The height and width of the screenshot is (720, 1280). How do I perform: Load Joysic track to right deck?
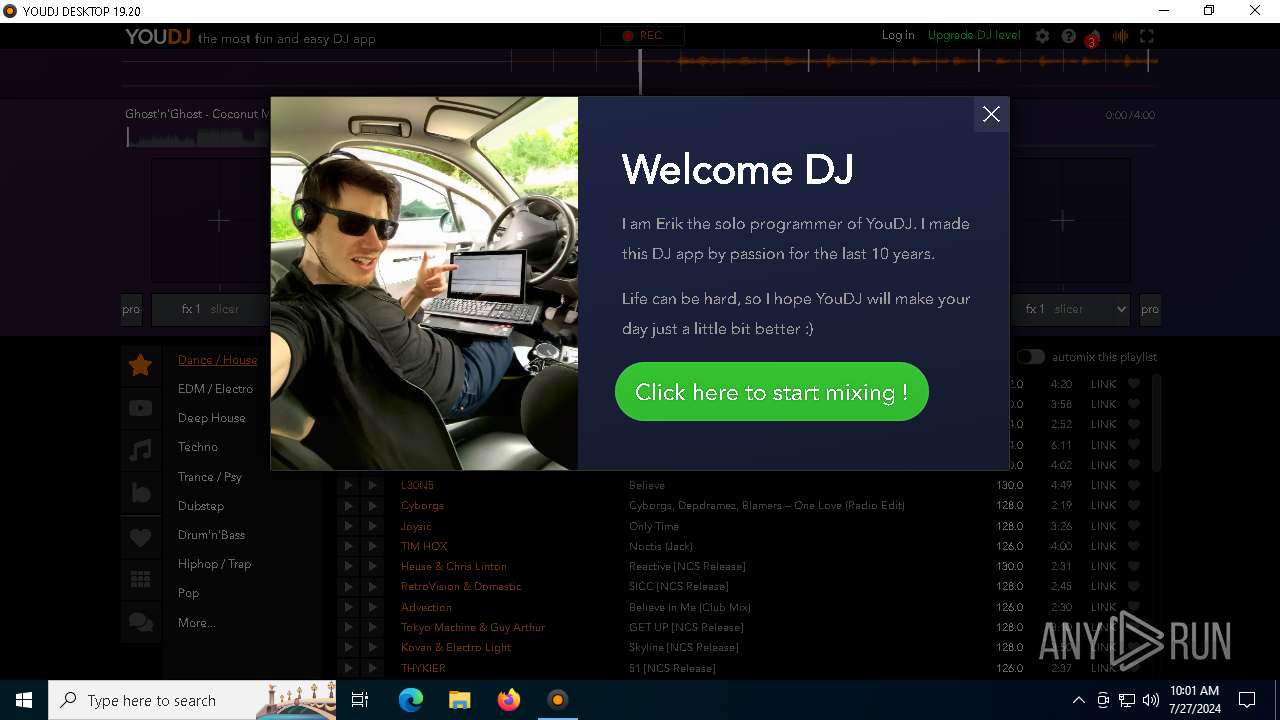[x=372, y=526]
